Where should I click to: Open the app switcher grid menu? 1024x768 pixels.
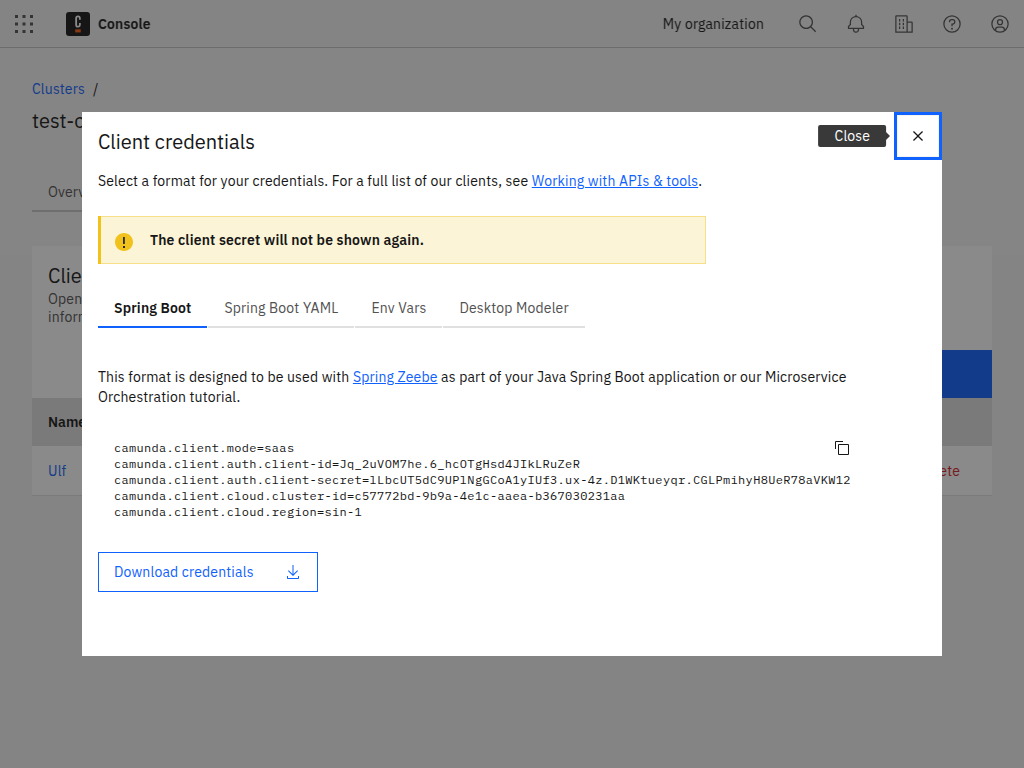24,24
